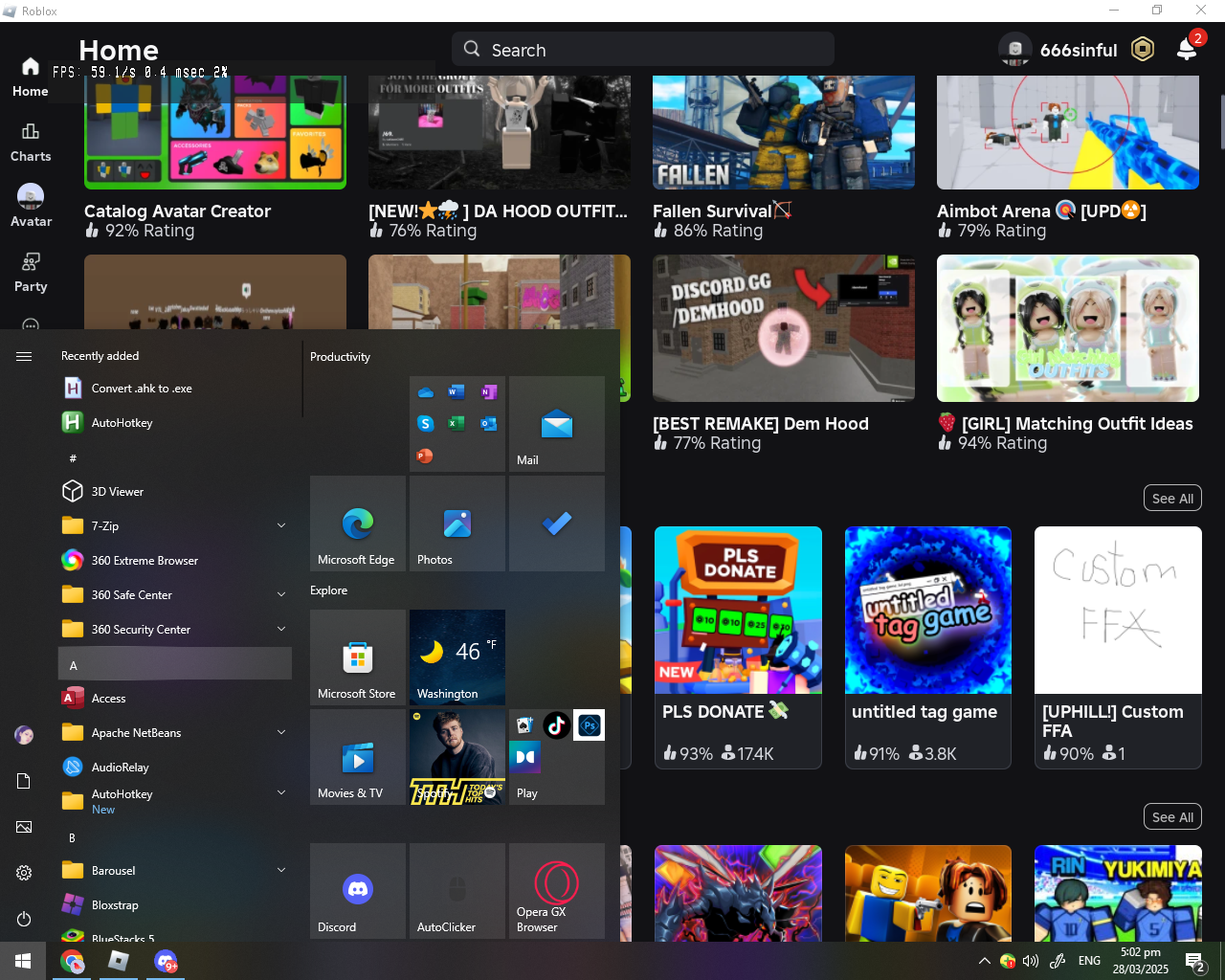Expand the 360 Security Center folder

click(174, 630)
